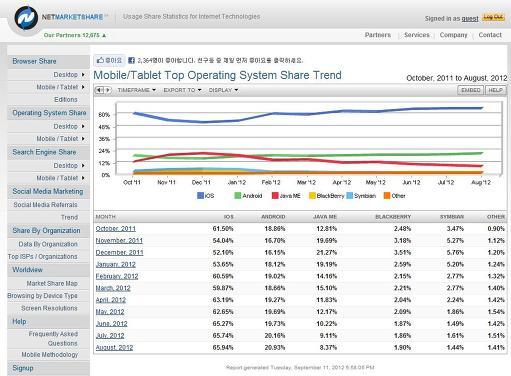Open May, 2012 row link
The image size is (511, 376).
click(x=110, y=312)
